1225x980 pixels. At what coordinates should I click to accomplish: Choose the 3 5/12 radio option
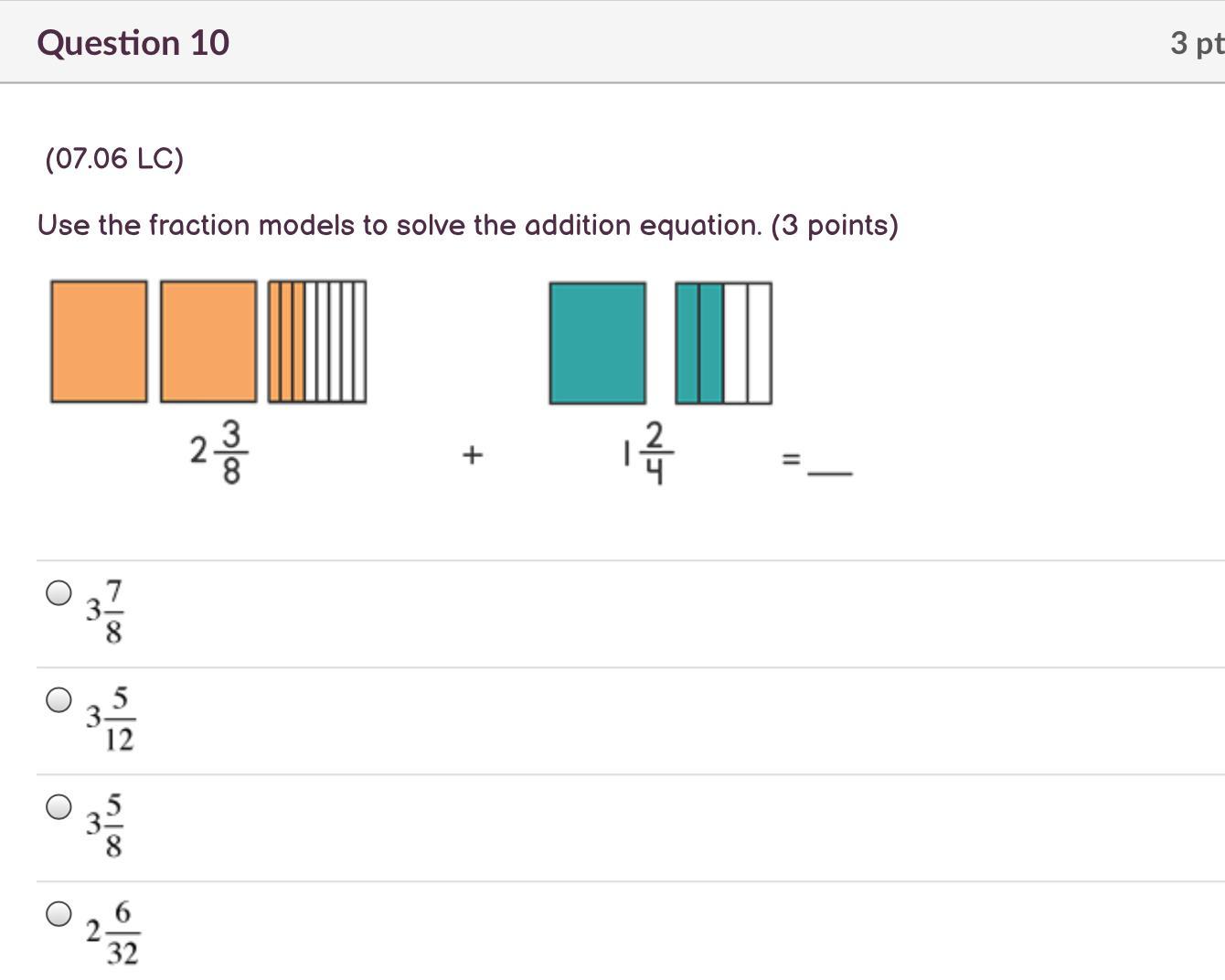(59, 700)
